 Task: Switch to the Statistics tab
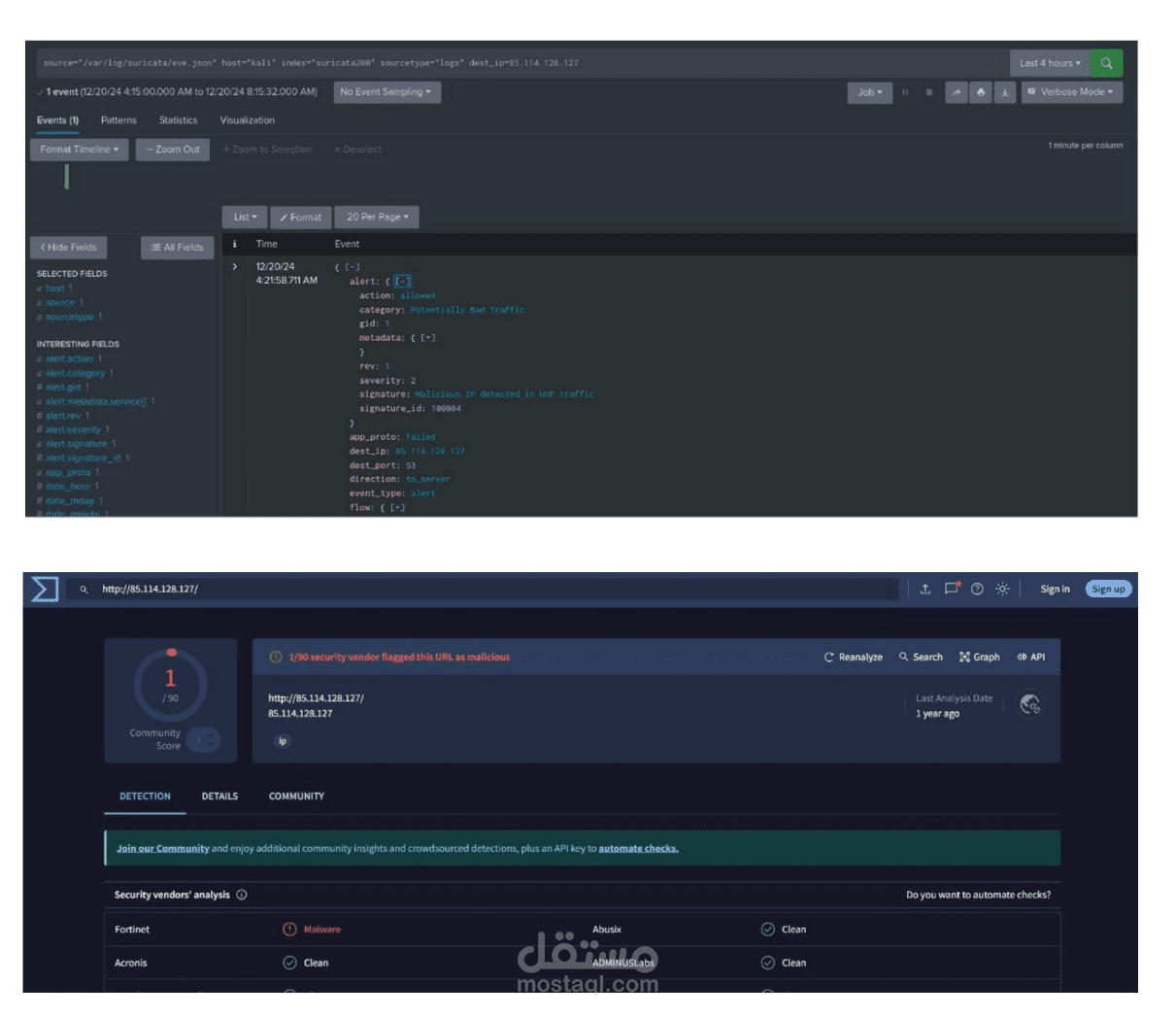pyautogui.click(x=178, y=120)
